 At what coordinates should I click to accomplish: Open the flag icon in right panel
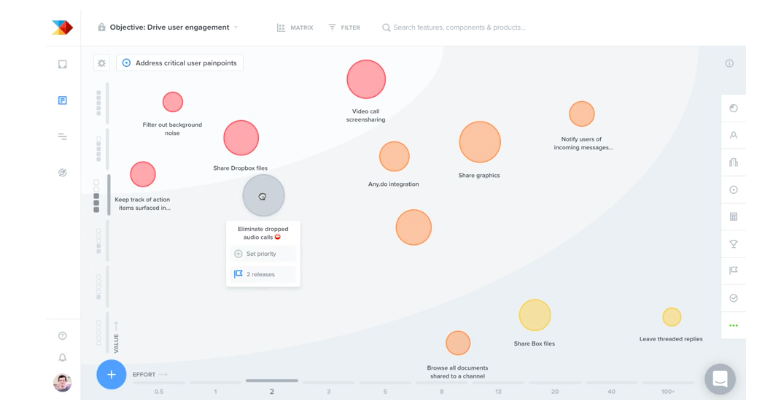click(x=733, y=270)
